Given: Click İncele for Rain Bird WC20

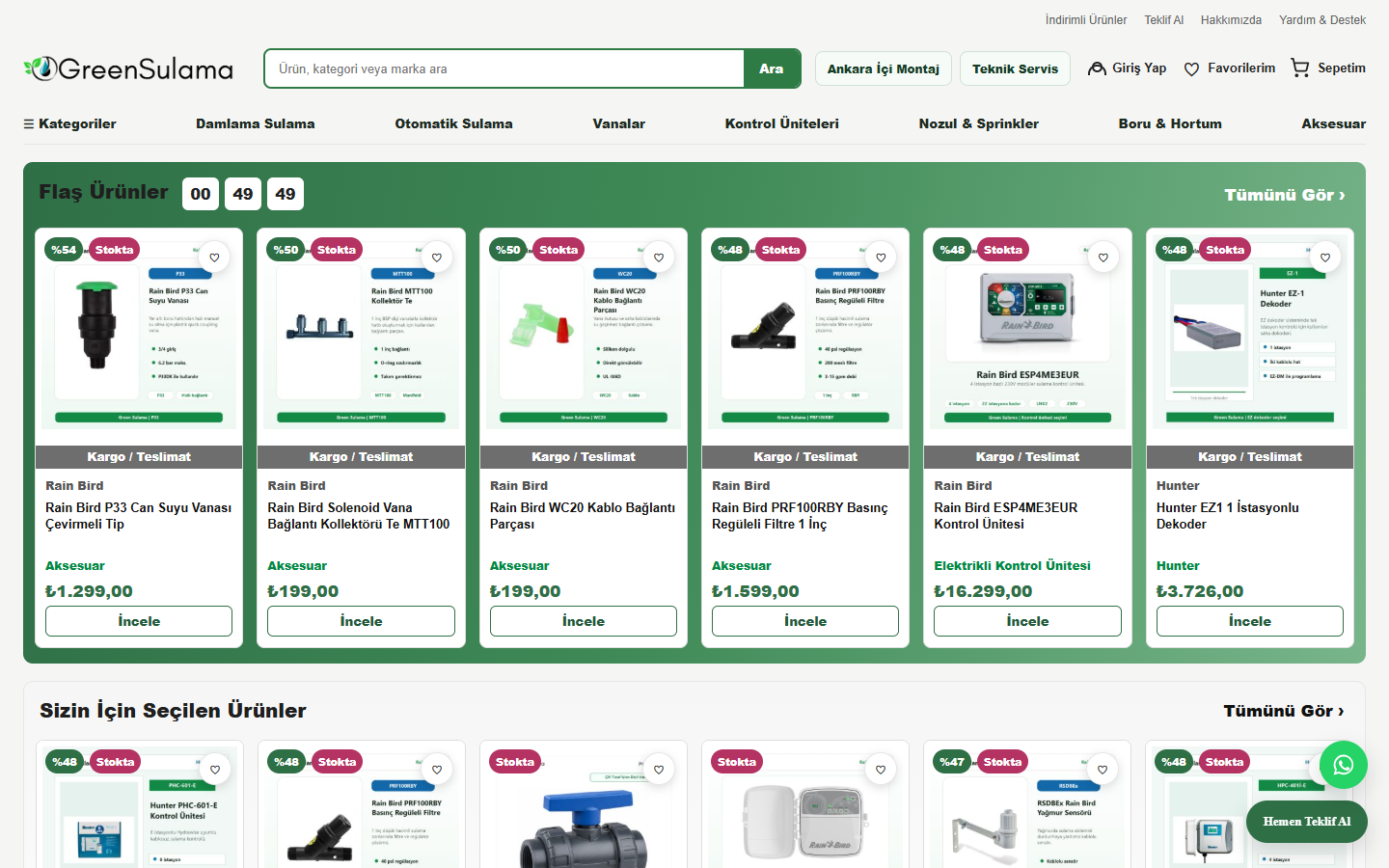Looking at the screenshot, I should click(584, 621).
